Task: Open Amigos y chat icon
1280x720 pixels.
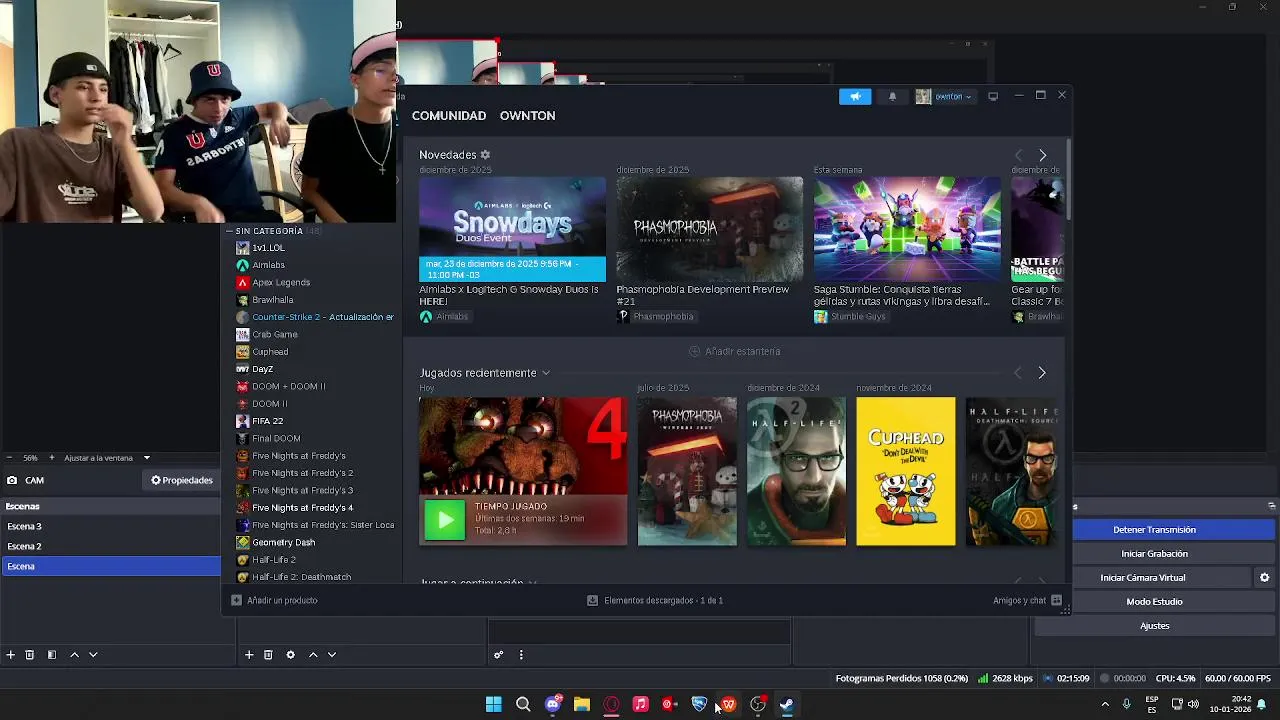Action: 1056,600
